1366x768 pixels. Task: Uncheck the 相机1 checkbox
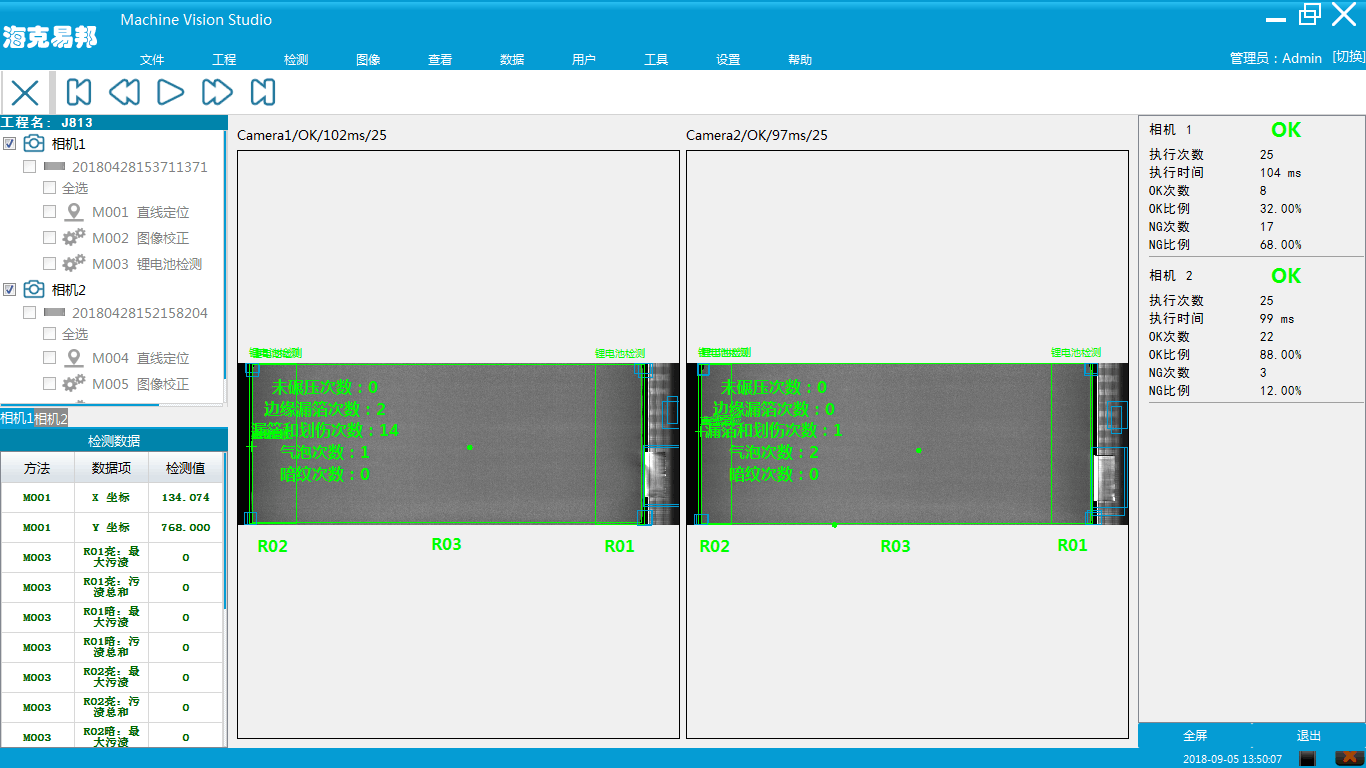coord(10,144)
